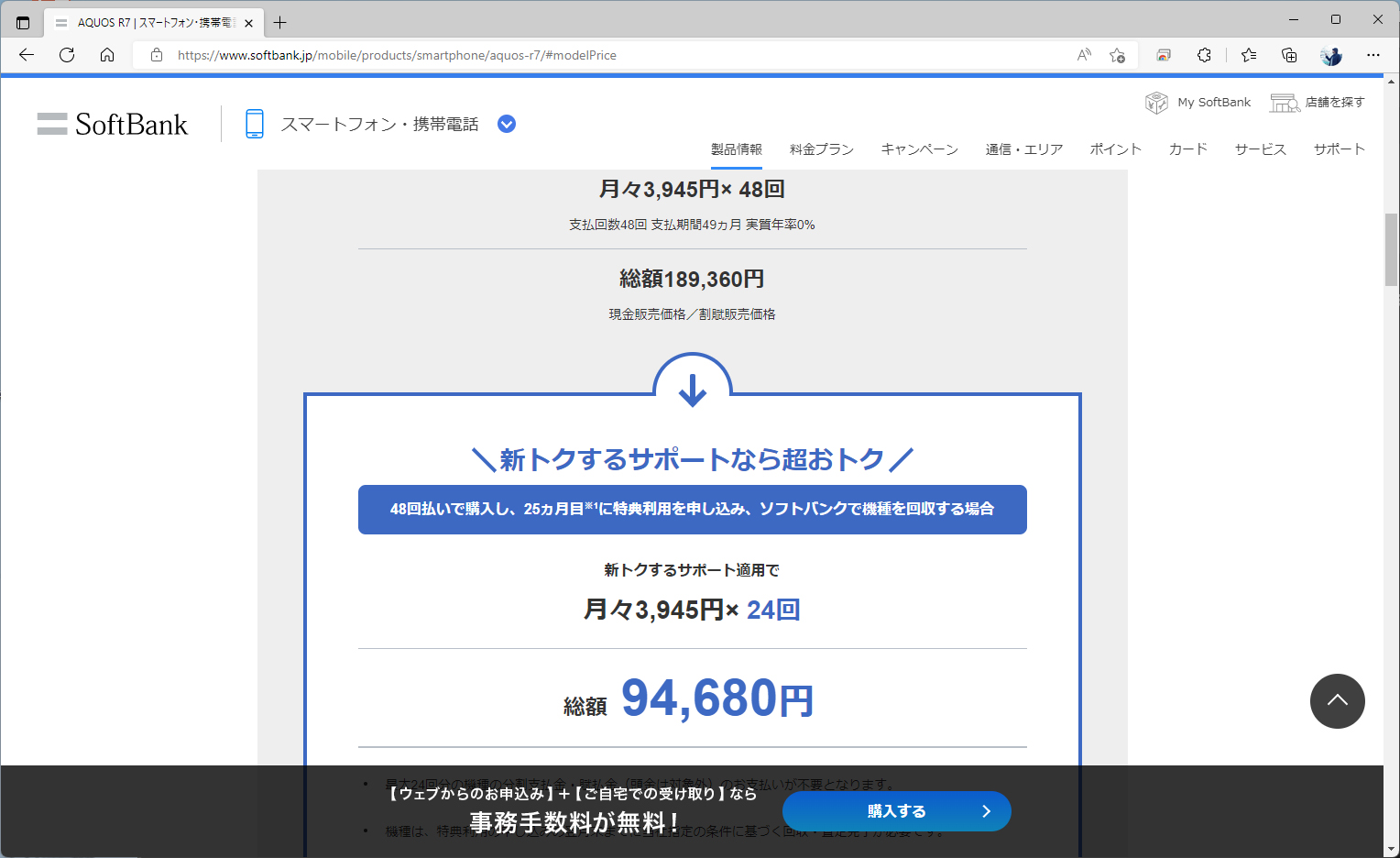1400x858 pixels.
Task: Click 現金販売価格／割賦販売価格 text
Action: (x=692, y=314)
